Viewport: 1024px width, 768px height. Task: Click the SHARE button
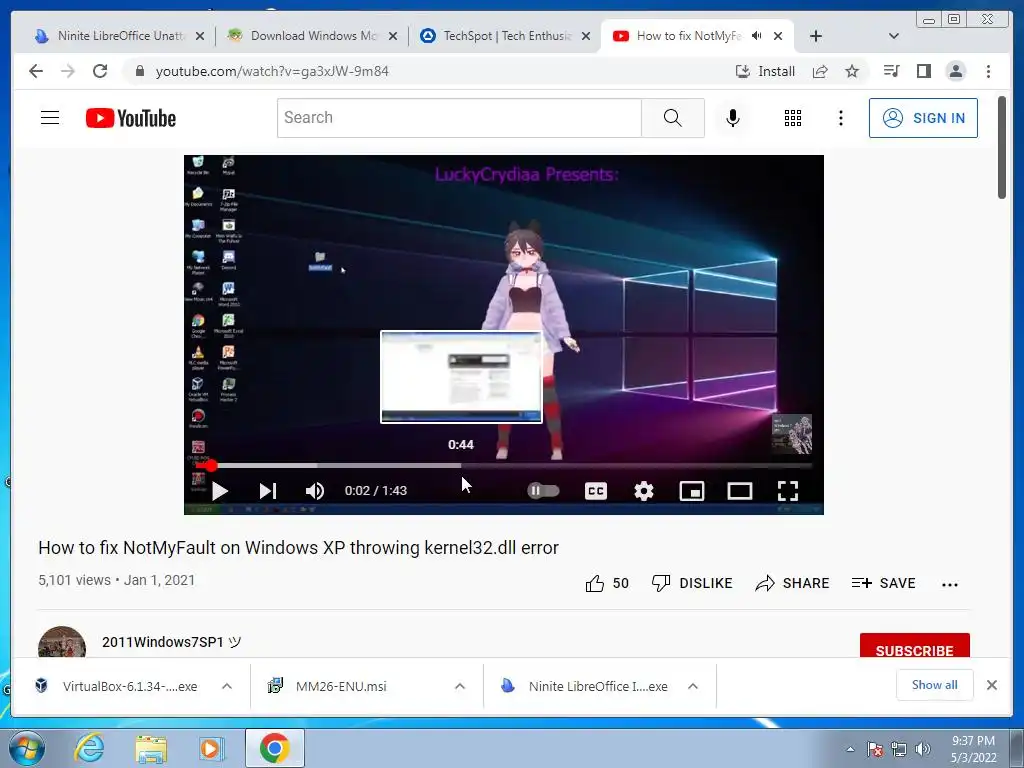792,583
